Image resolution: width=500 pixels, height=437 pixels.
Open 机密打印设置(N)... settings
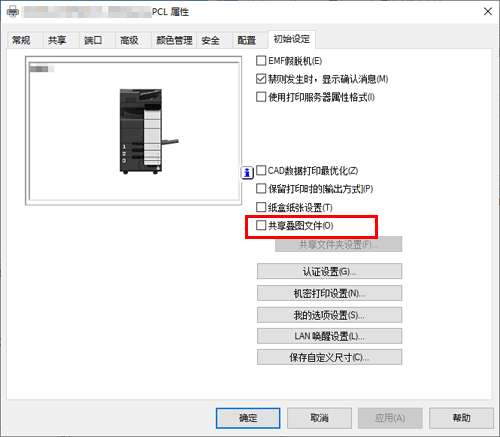[329, 293]
